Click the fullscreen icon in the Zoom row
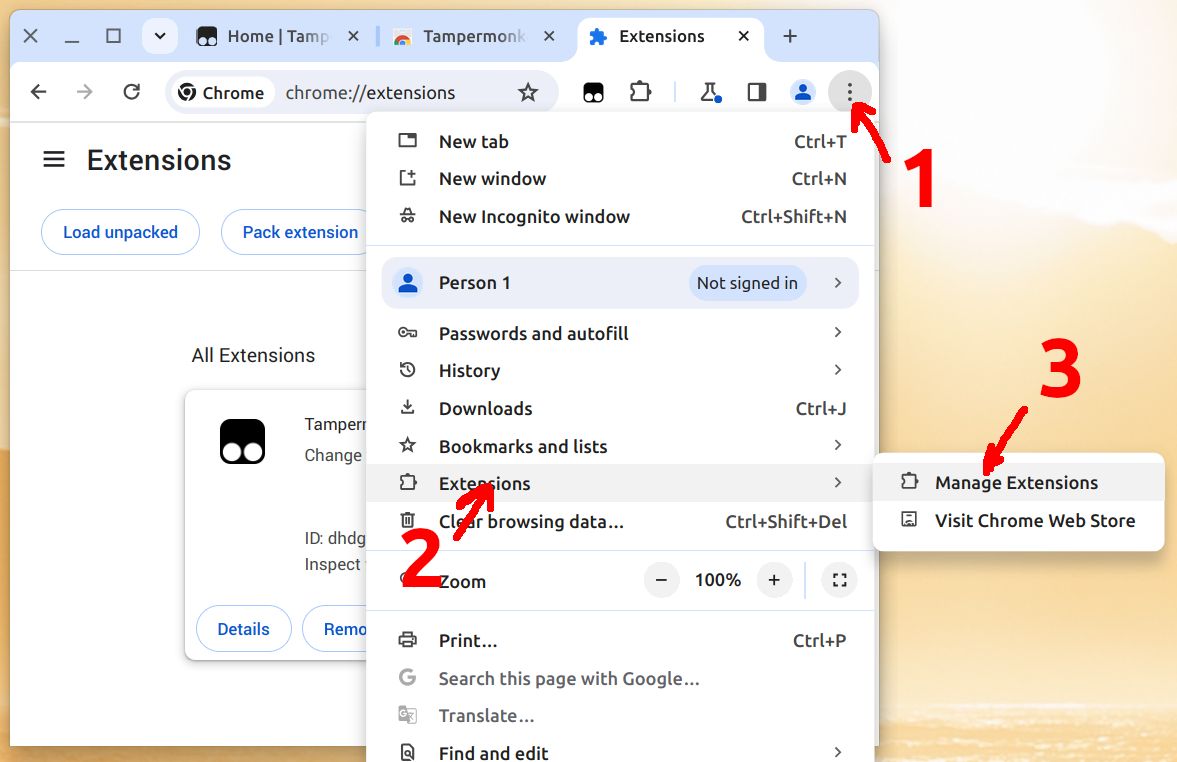1177x762 pixels. (x=839, y=580)
